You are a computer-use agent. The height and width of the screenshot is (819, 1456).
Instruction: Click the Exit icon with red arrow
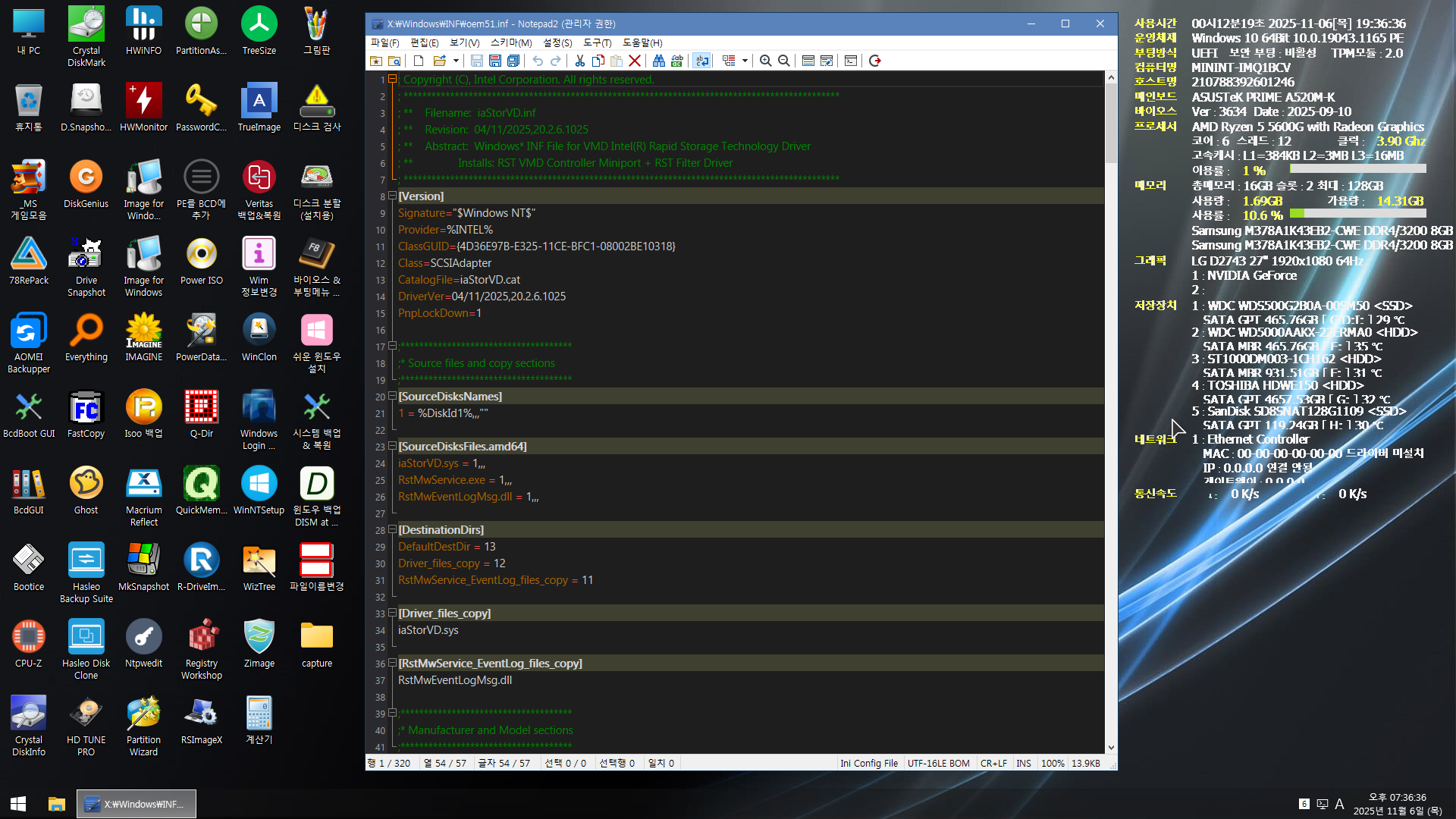[875, 61]
